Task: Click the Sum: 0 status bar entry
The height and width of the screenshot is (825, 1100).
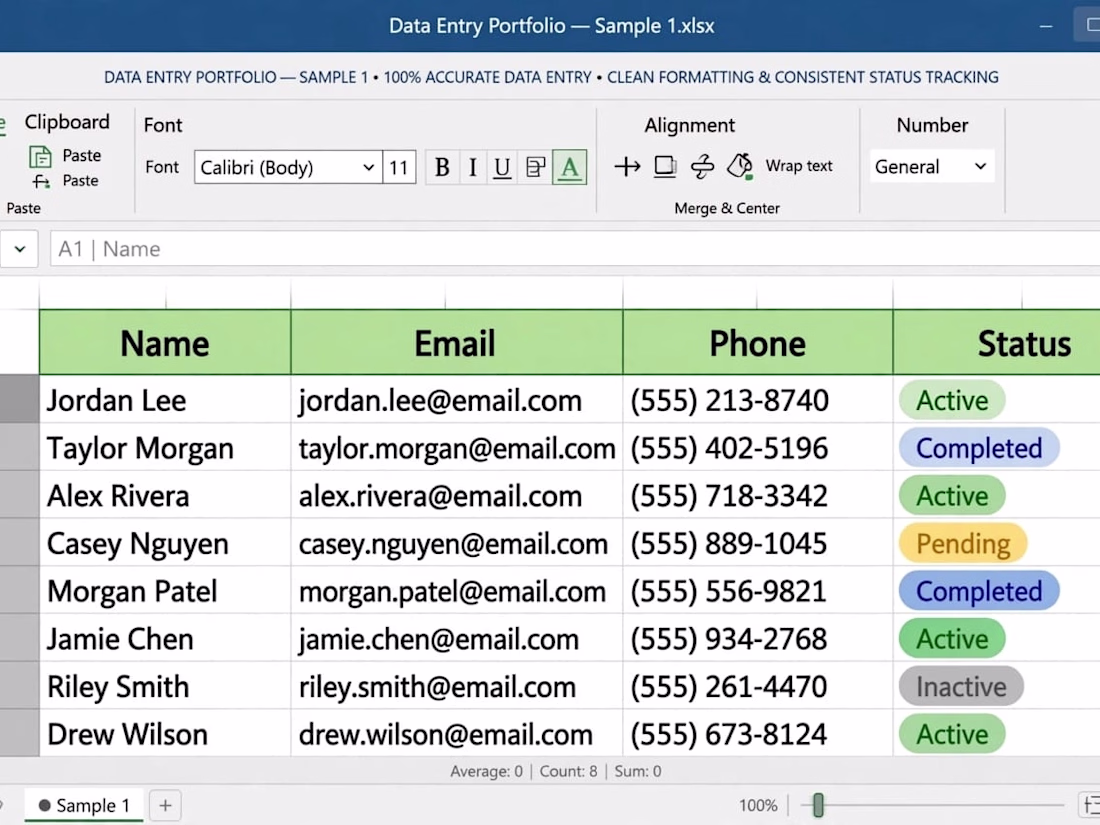Action: [638, 771]
